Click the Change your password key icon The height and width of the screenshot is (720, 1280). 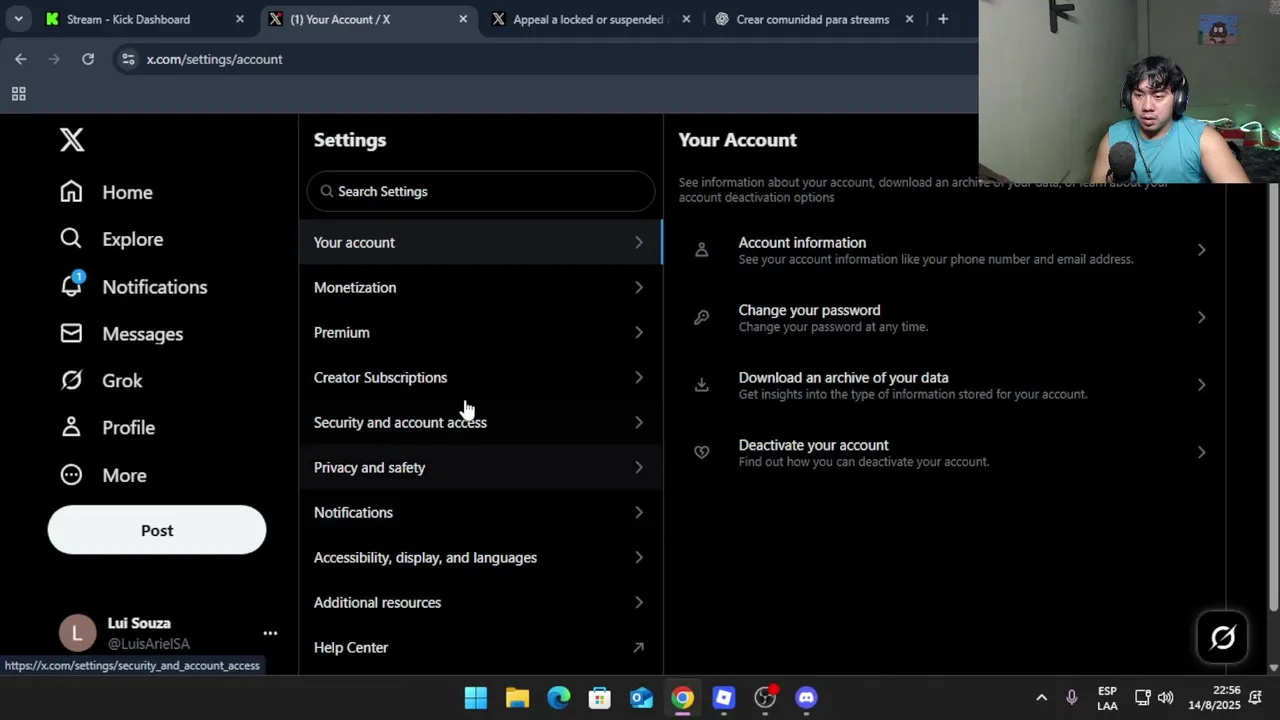pos(702,318)
